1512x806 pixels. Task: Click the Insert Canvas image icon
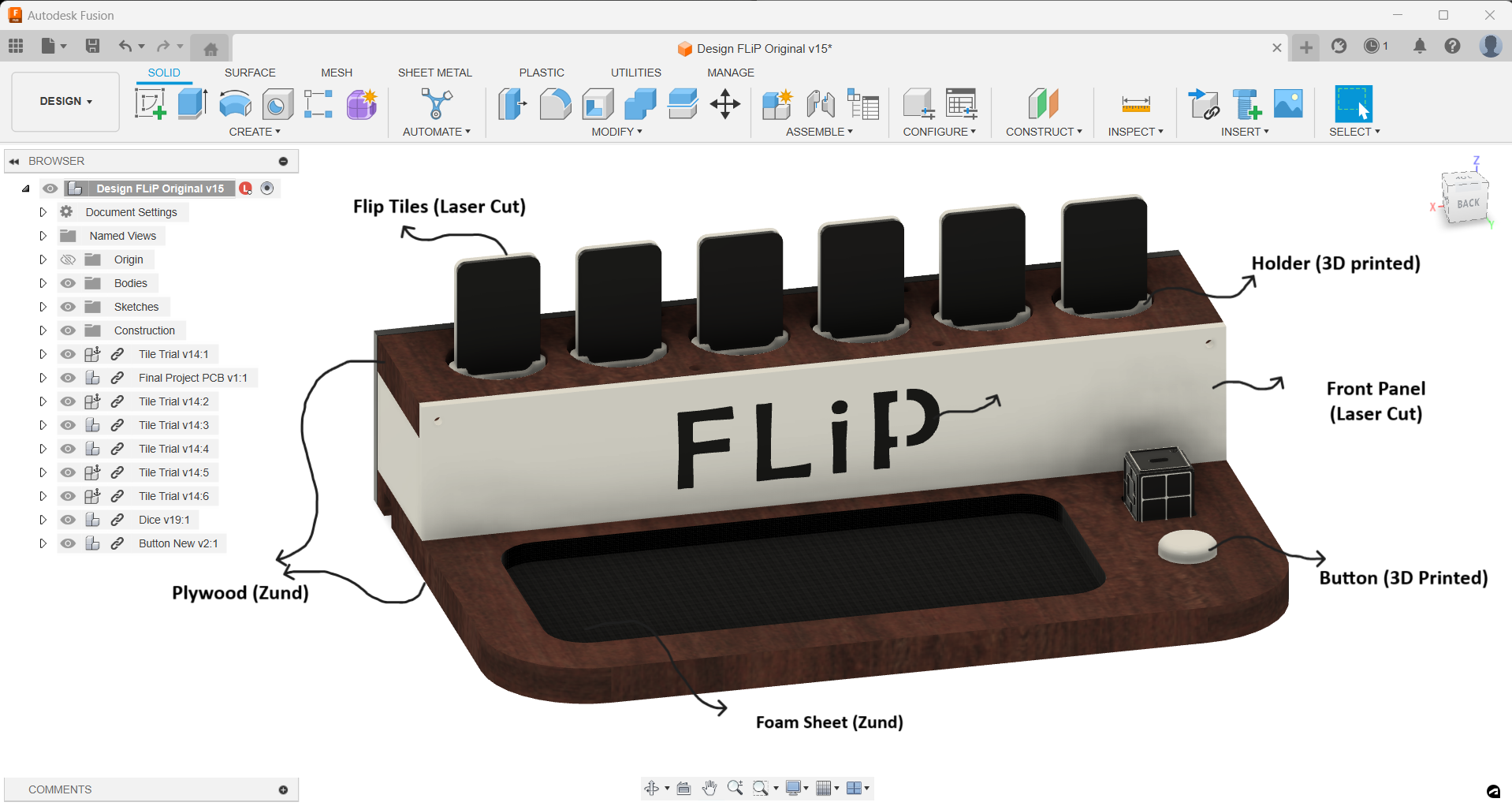[1288, 104]
